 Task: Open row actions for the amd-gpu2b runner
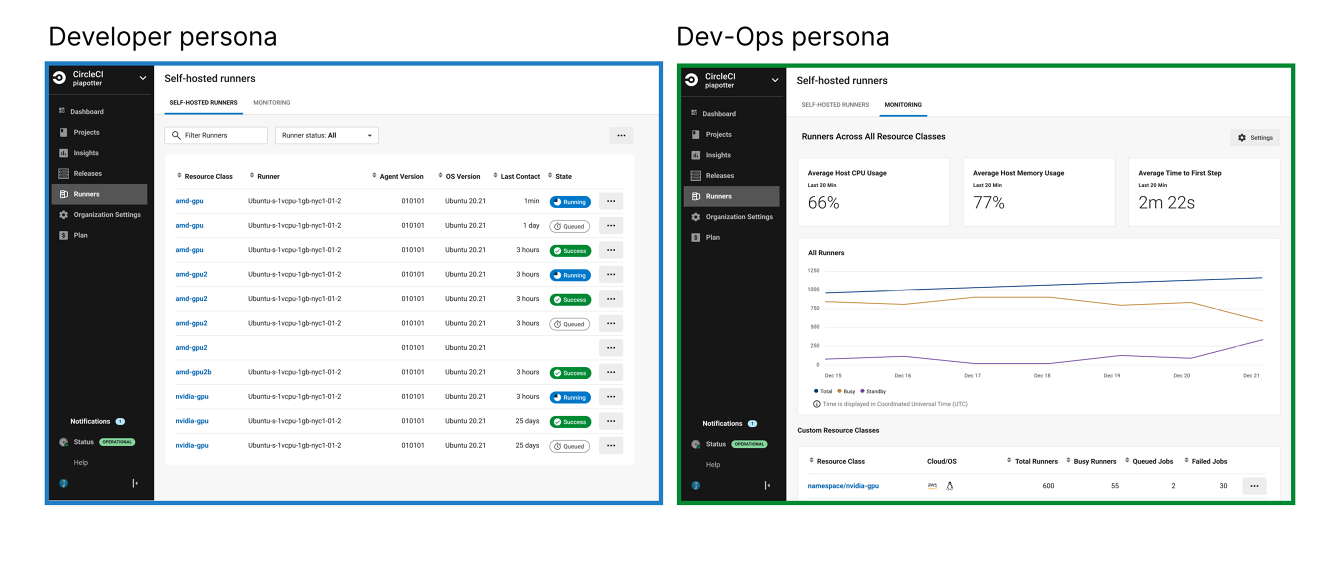(x=611, y=372)
